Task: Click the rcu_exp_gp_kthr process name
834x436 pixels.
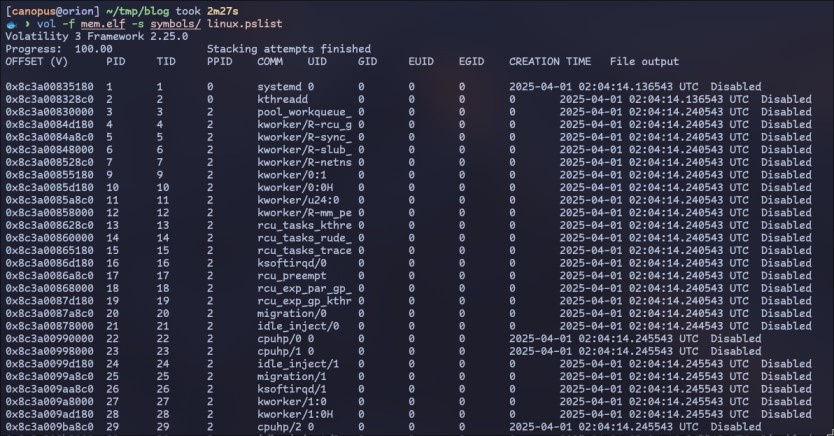Action: 305,301
